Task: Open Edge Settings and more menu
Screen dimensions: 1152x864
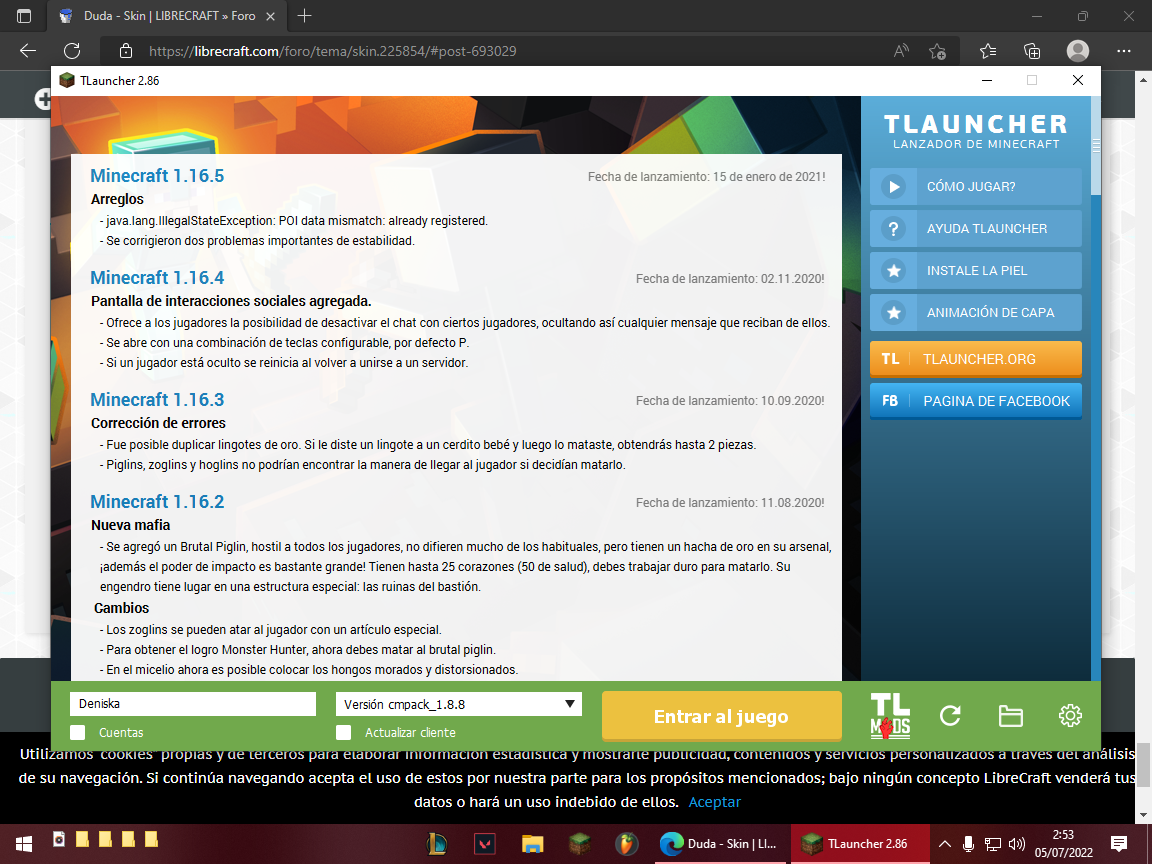Action: (x=1123, y=51)
